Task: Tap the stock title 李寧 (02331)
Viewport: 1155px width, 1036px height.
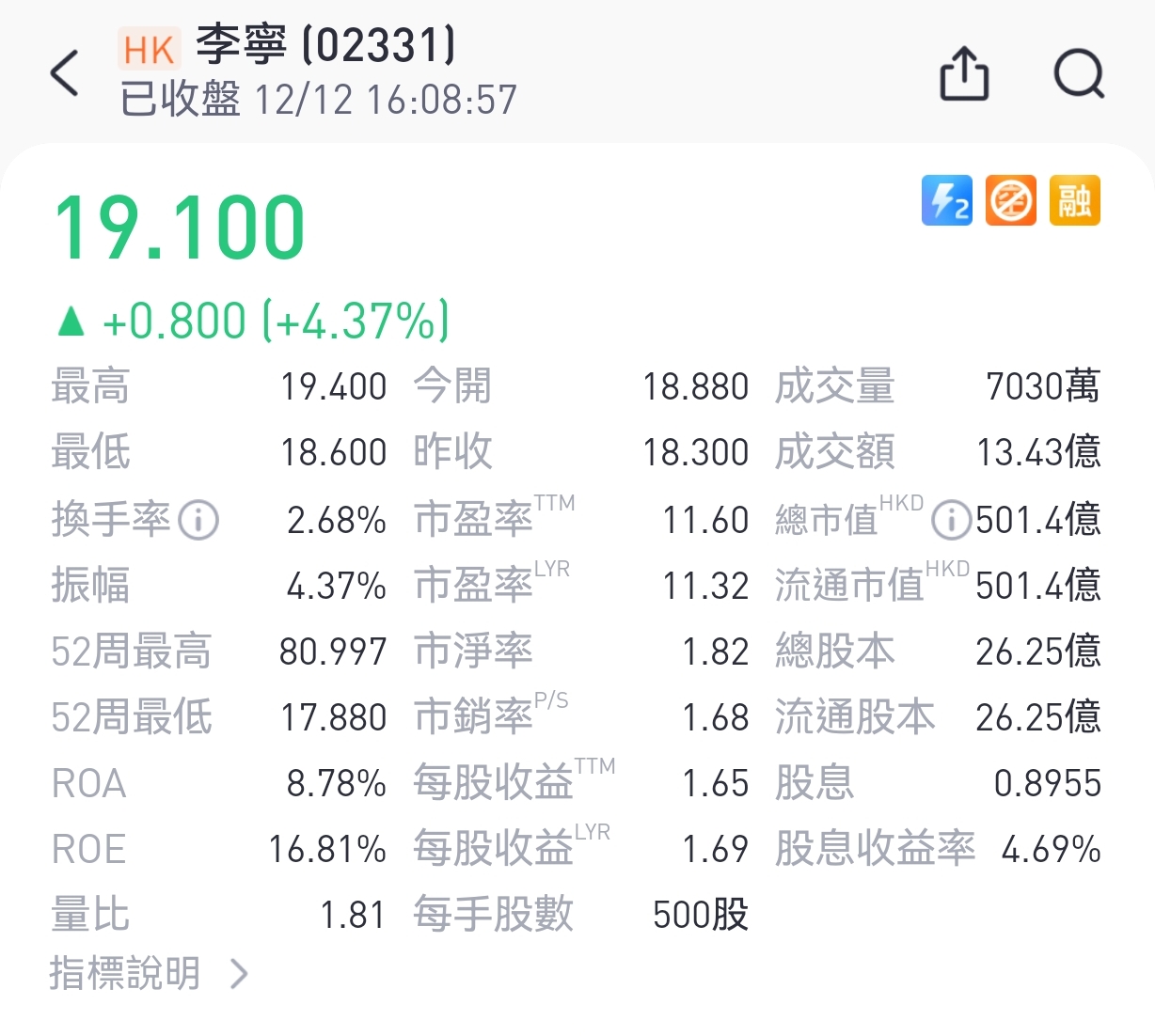Action: click(325, 45)
